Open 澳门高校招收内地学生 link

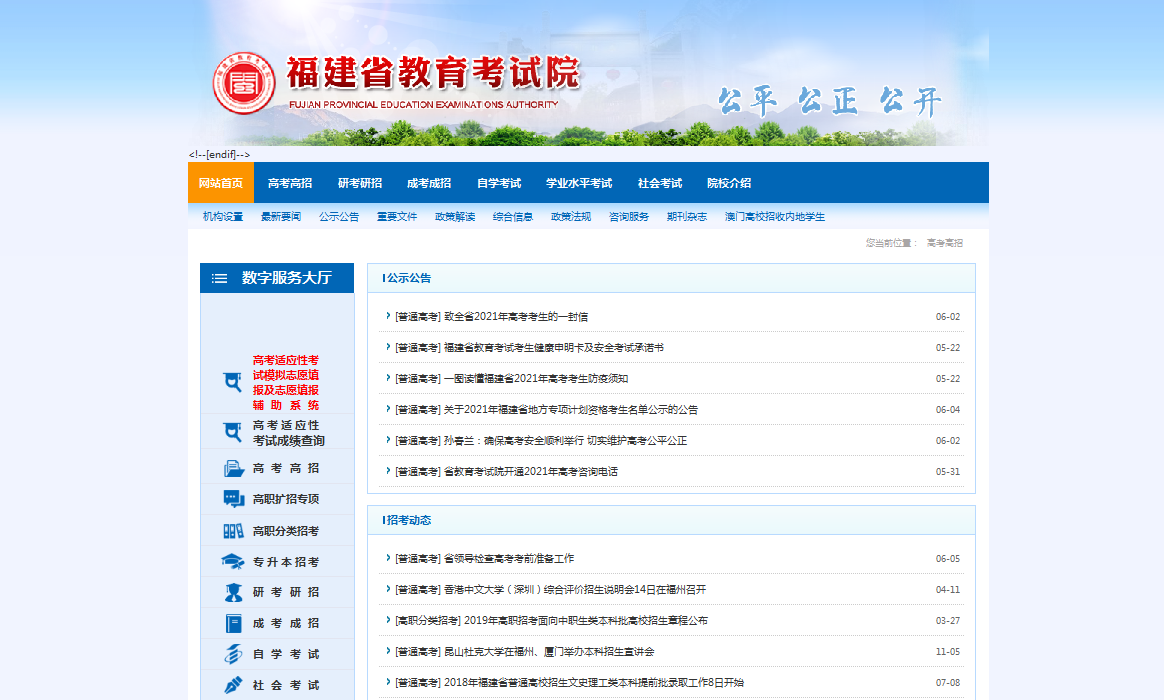click(x=775, y=217)
